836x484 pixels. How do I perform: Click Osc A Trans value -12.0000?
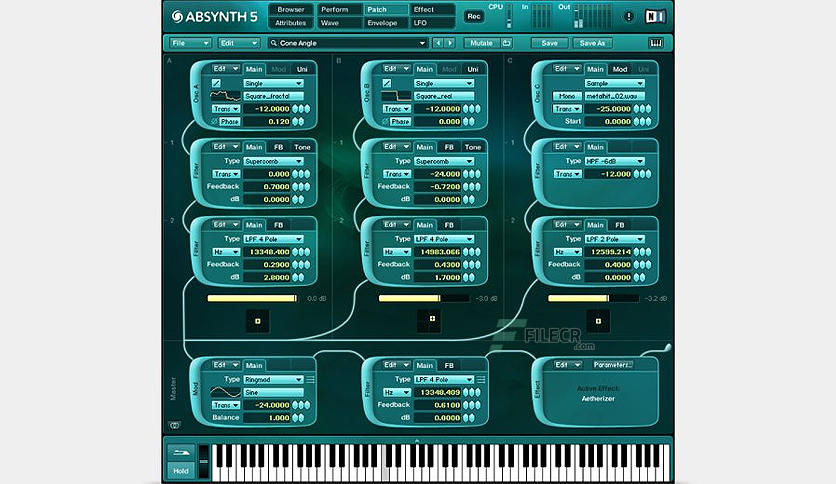click(x=267, y=109)
